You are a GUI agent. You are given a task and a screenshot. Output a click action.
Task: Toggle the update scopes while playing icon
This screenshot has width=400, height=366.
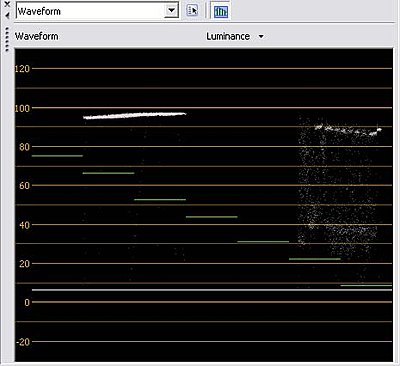click(x=221, y=11)
